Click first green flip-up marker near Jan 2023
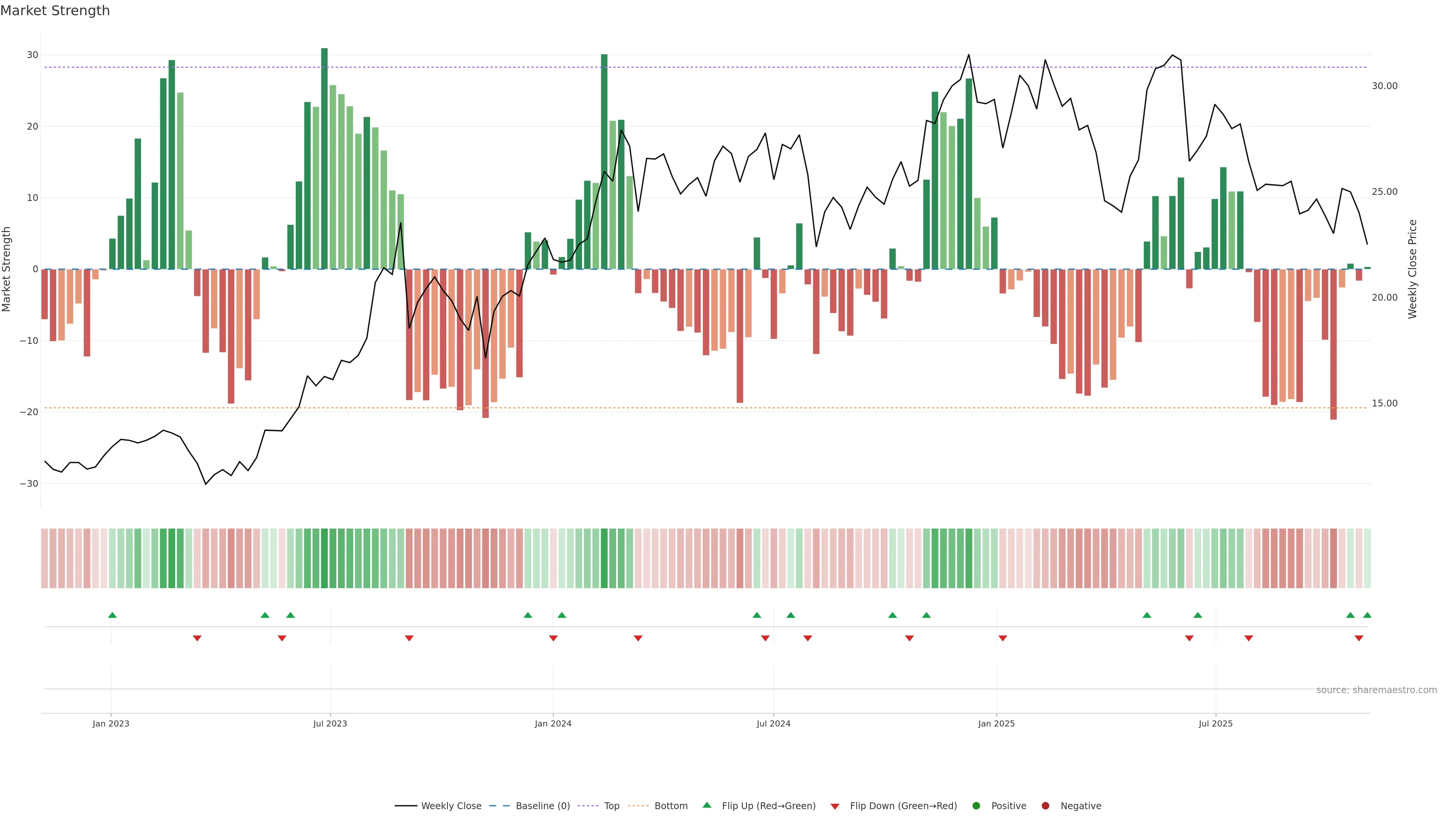 click(113, 615)
